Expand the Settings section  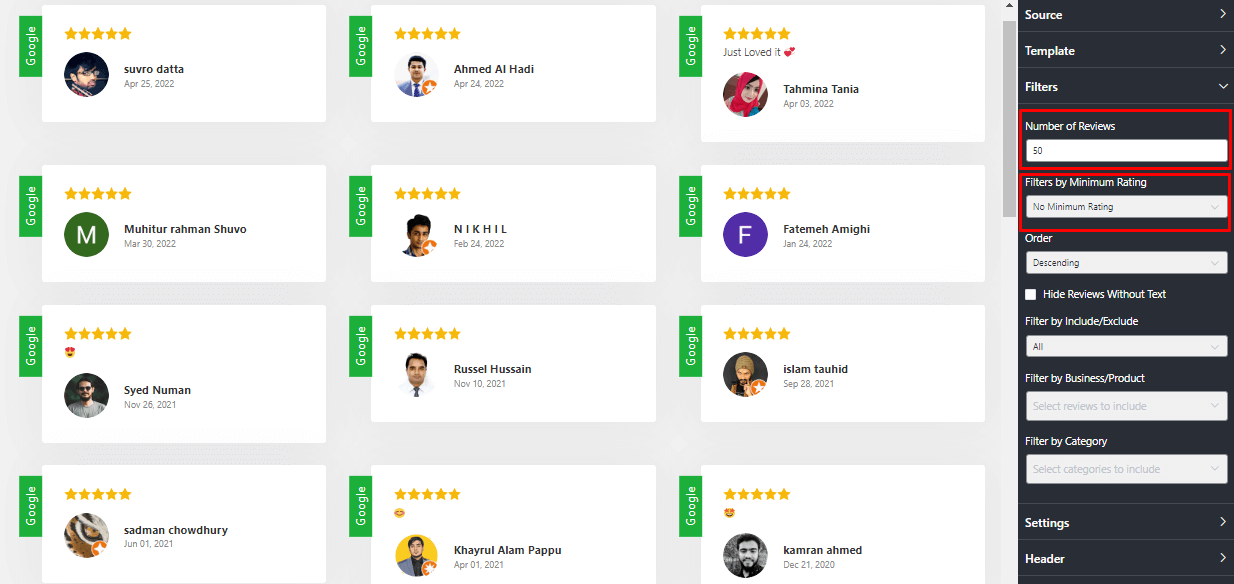(x=1126, y=522)
